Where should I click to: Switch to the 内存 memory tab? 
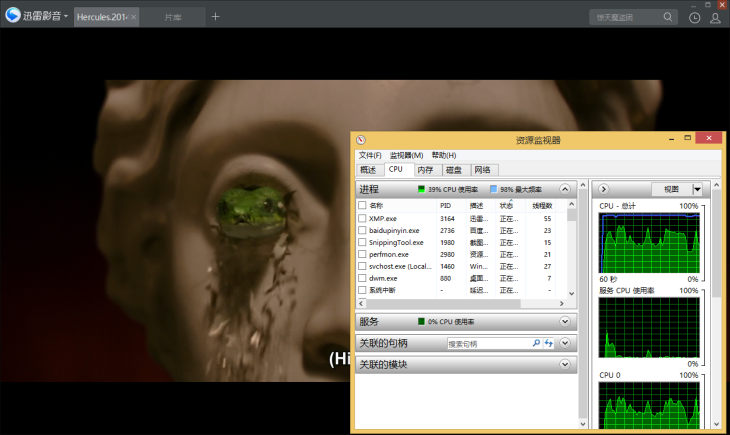pyautogui.click(x=426, y=170)
